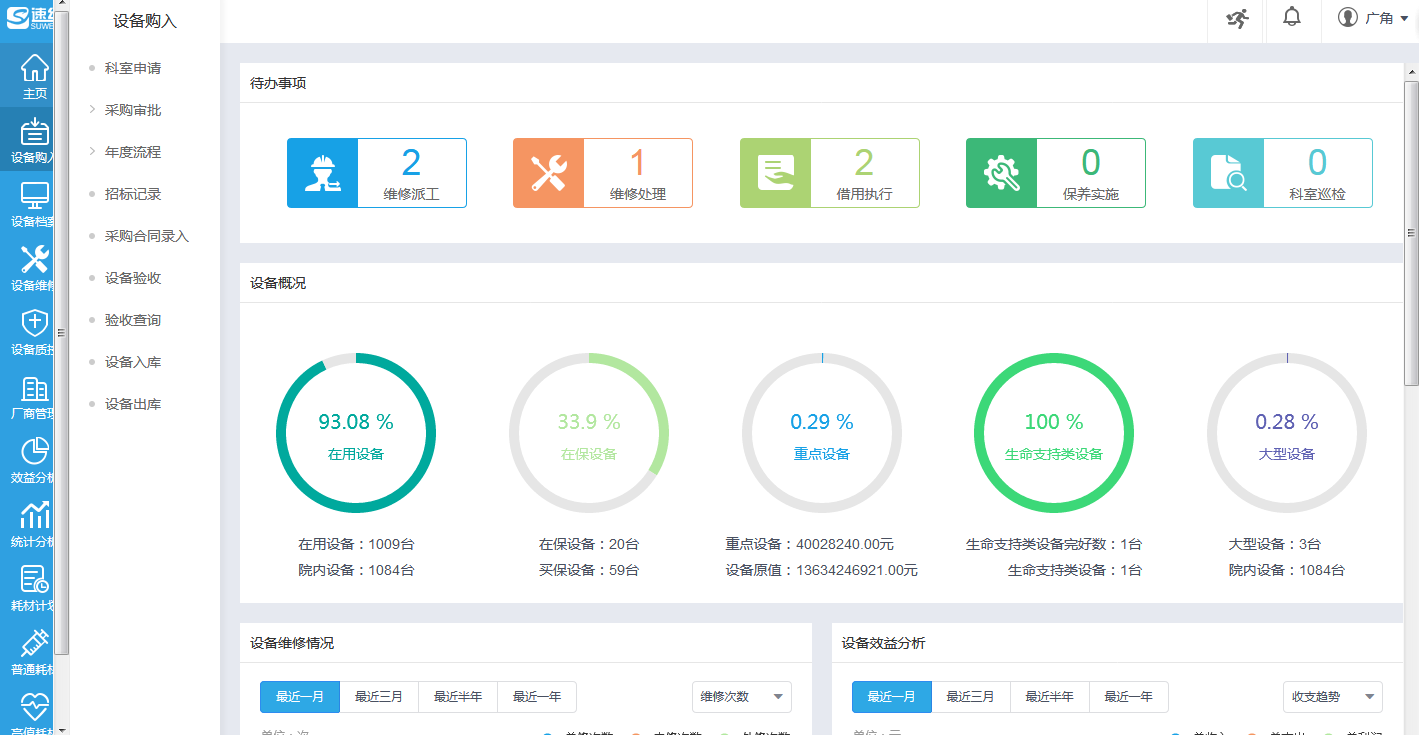Image resolution: width=1419 pixels, height=735 pixels.
Task: Click the page vertical scrollbar thumb
Action: point(1411,233)
